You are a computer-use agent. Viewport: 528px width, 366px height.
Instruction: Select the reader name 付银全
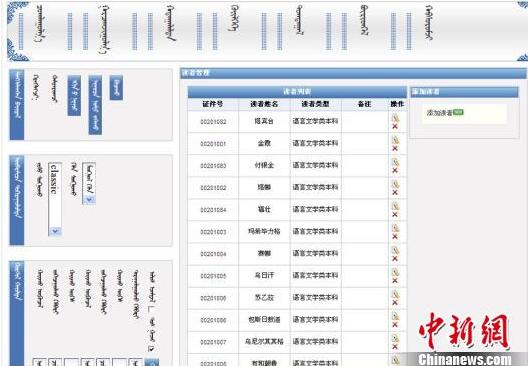pos(264,165)
